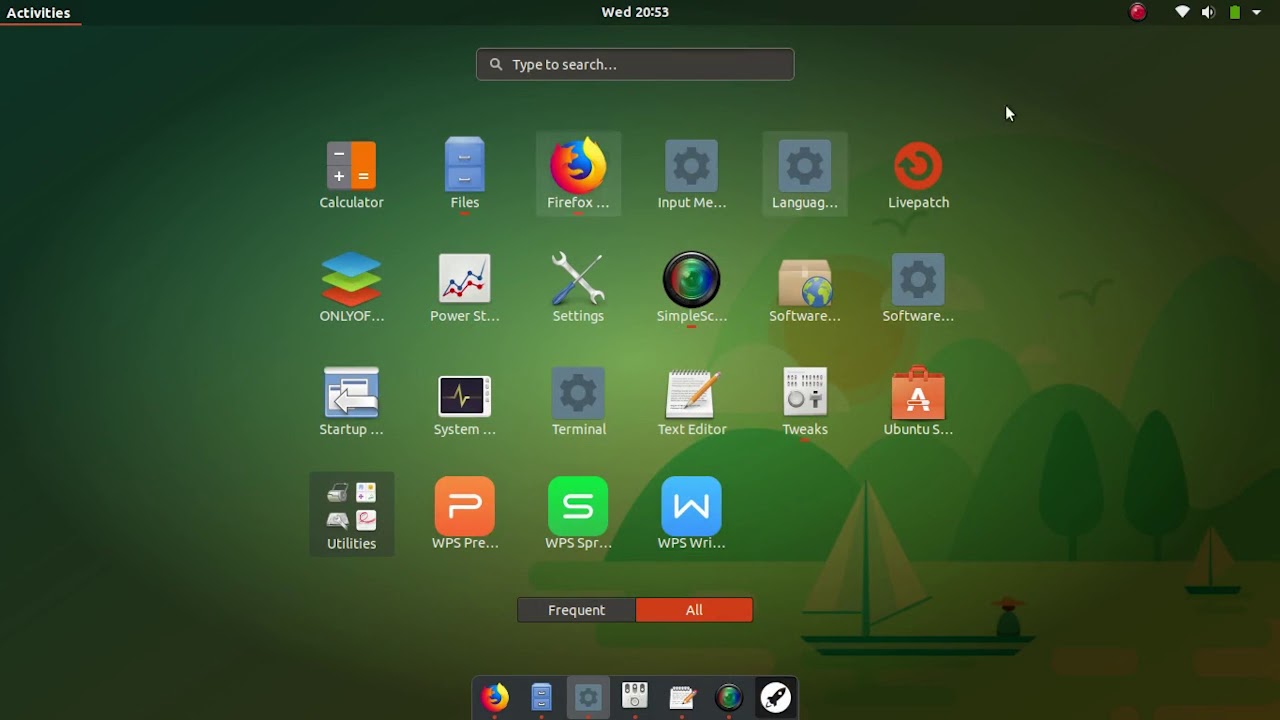Launch the Livepatch app
The height and width of the screenshot is (720, 1280).
point(918,174)
